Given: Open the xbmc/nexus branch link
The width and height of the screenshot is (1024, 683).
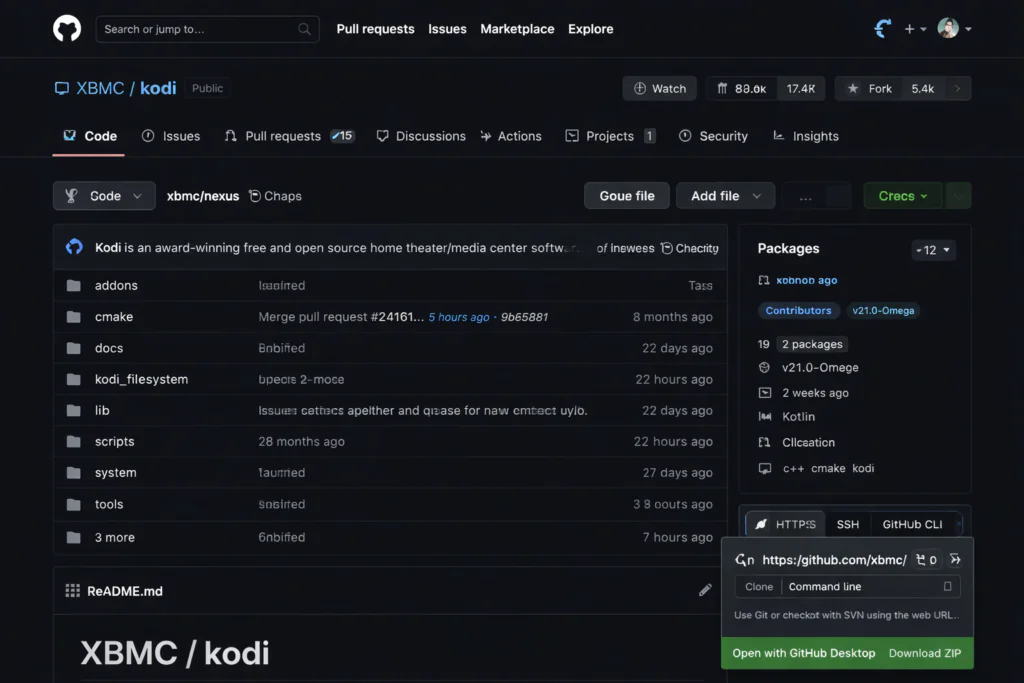Looking at the screenshot, I should pyautogui.click(x=202, y=196).
